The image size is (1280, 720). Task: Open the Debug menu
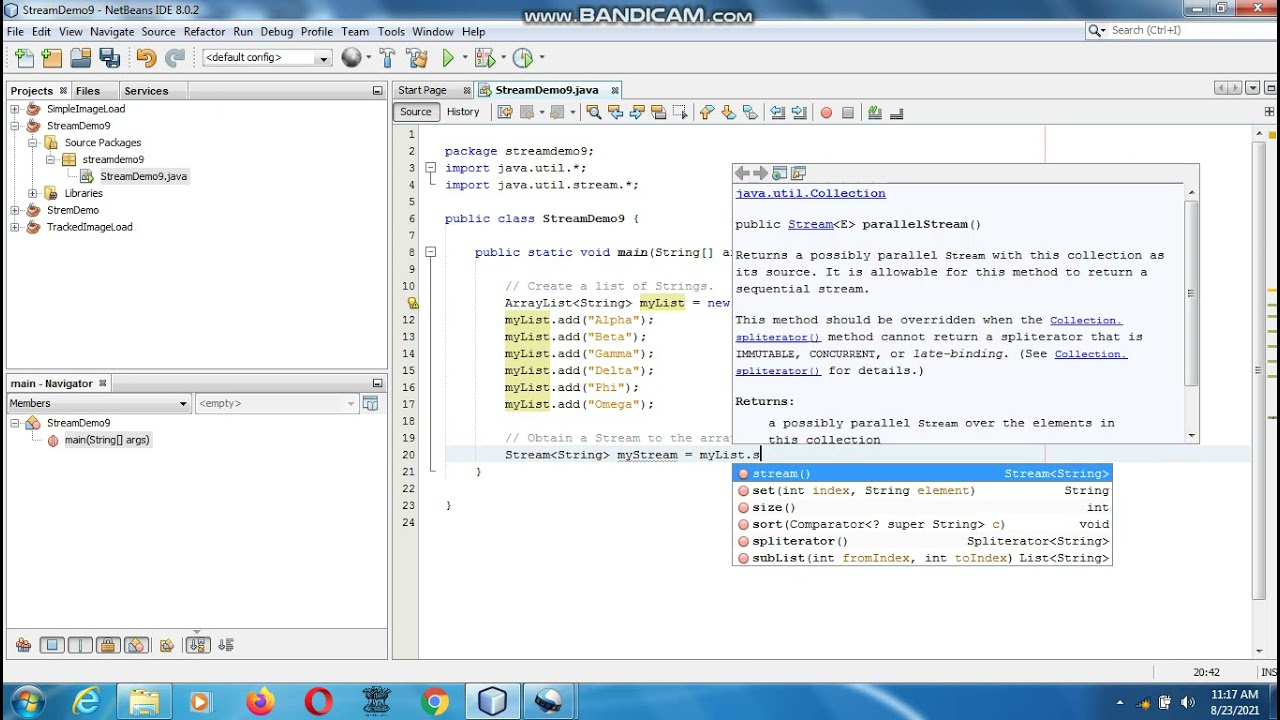(x=277, y=31)
